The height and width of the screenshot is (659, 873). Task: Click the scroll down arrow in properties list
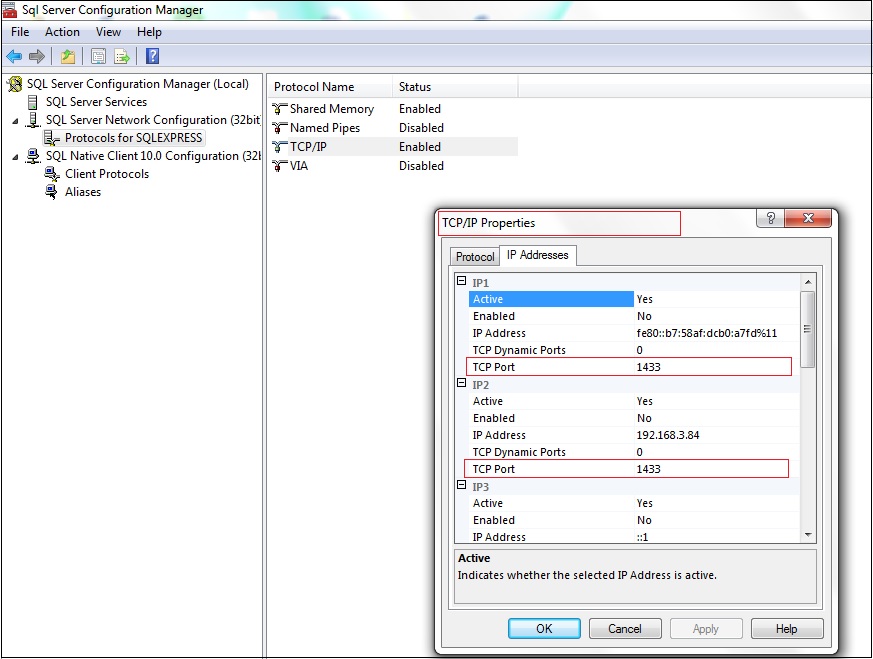808,535
